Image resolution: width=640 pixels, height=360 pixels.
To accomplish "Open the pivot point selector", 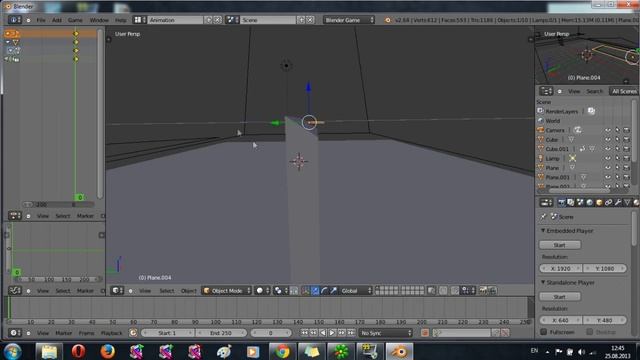I will tap(280, 291).
